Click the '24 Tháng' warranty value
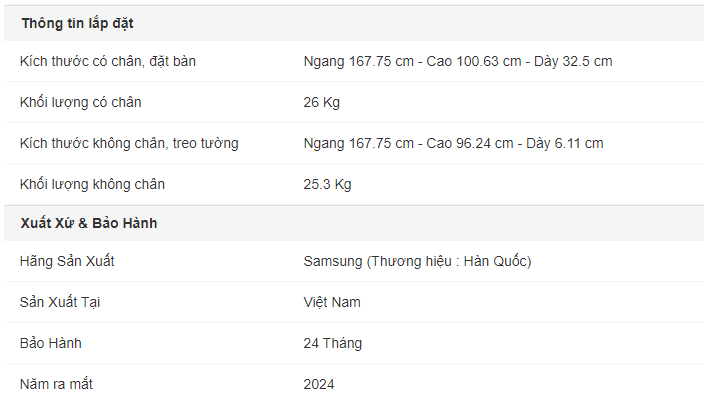Image resolution: width=704 pixels, height=409 pixels. click(333, 343)
